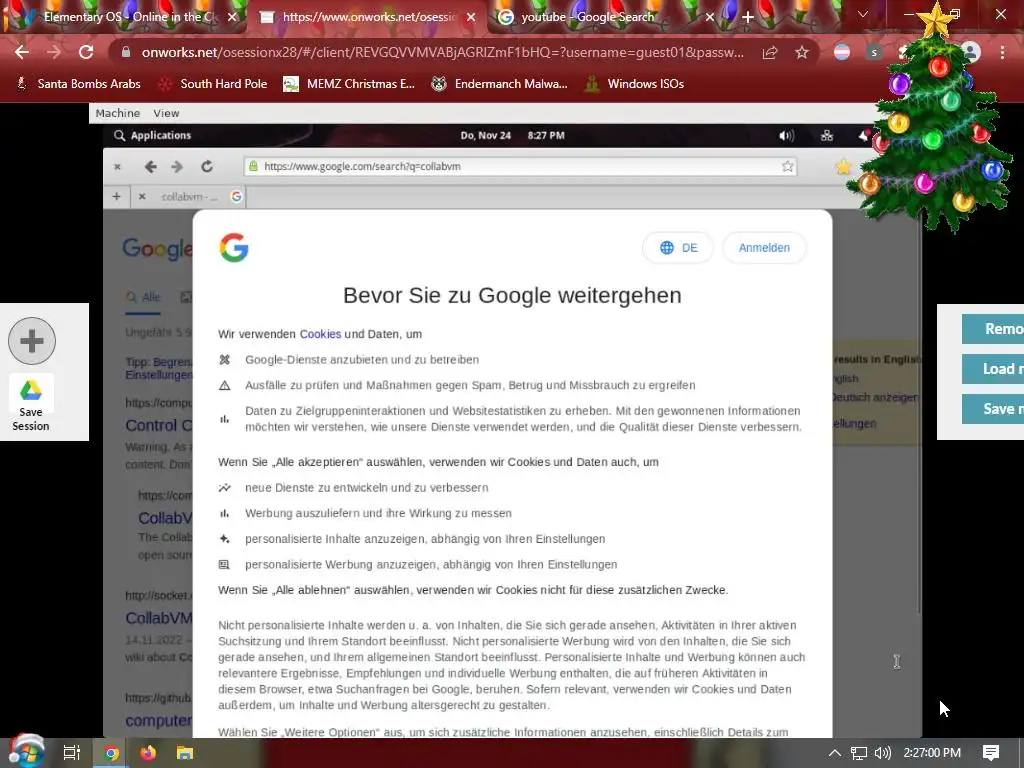Click the tab search chevron in Chrome title bar
1024x768 pixels.
[x=863, y=14]
